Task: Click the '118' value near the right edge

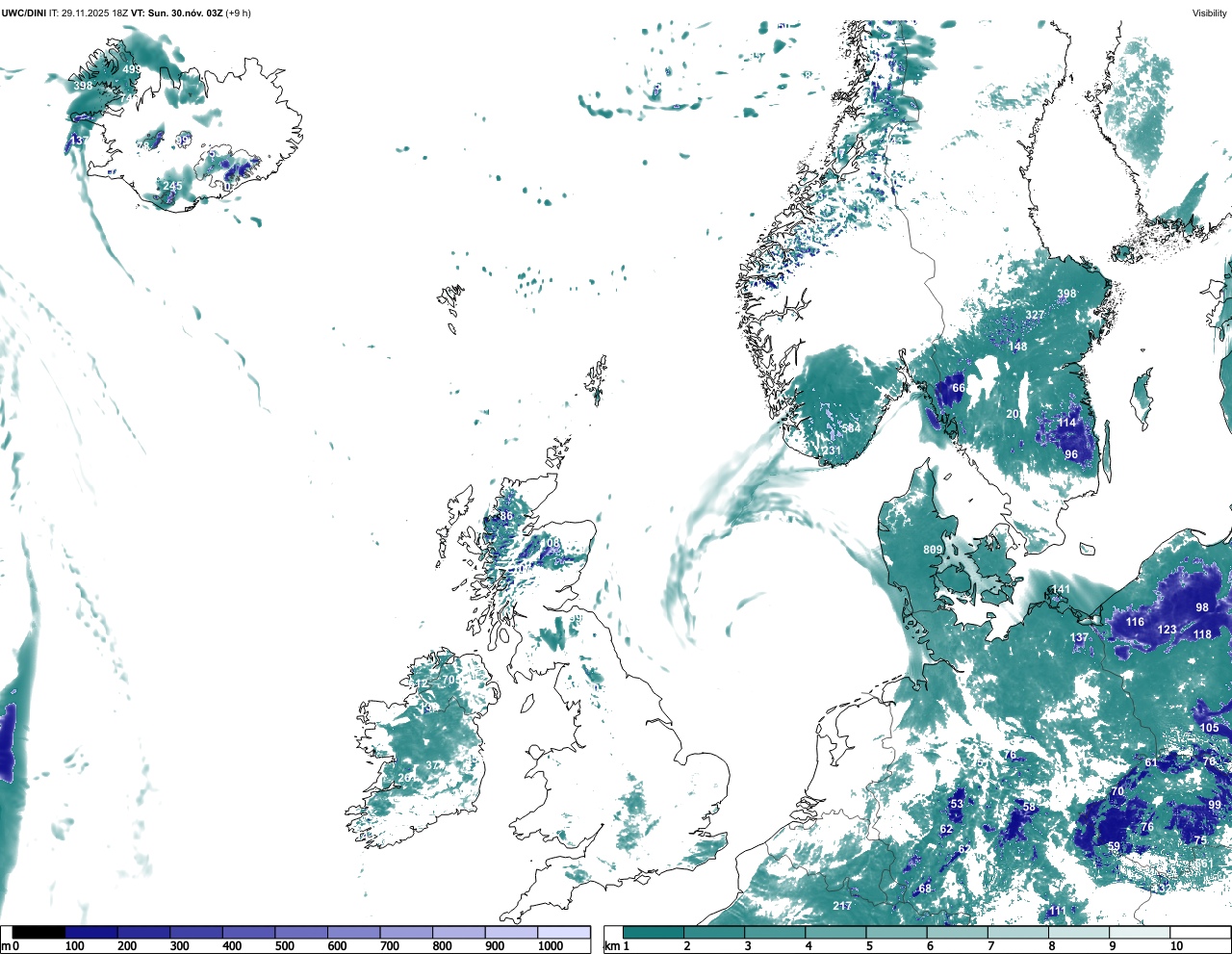Action: click(1202, 635)
